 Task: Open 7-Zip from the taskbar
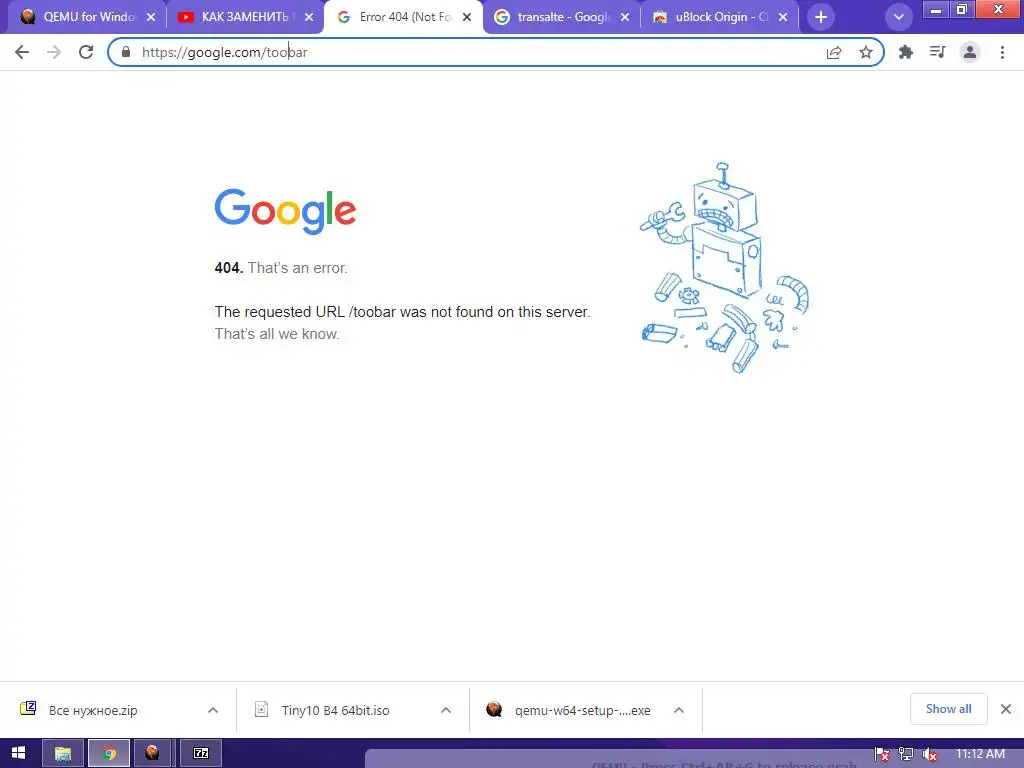[201, 753]
